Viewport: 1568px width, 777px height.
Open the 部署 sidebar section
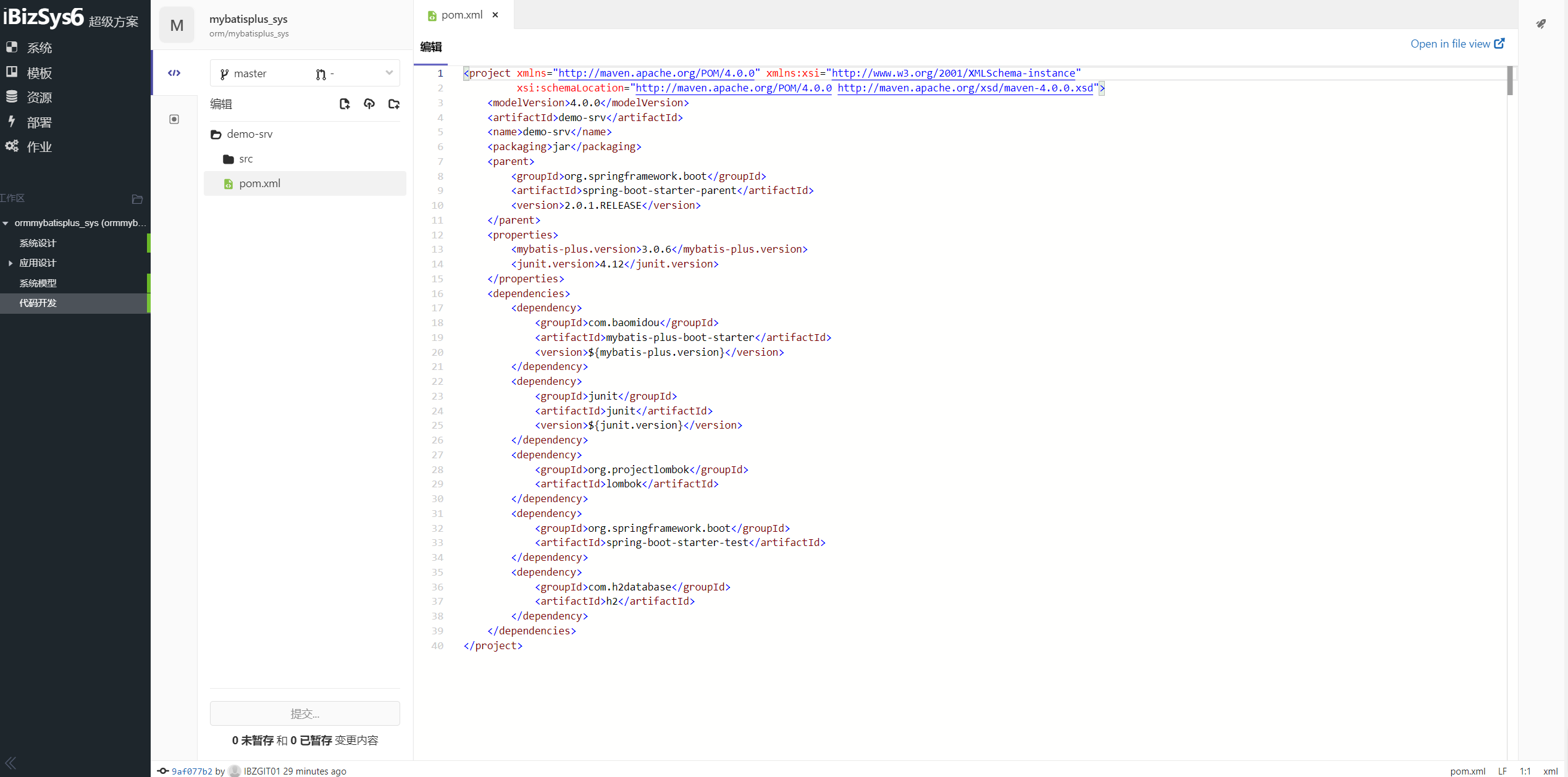pos(30,122)
